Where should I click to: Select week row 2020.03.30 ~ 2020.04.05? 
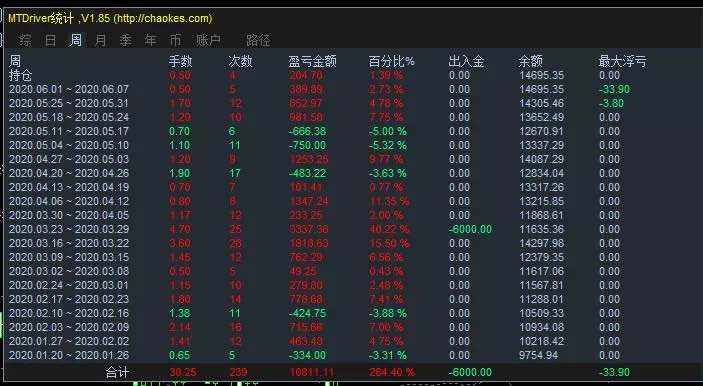[69, 215]
